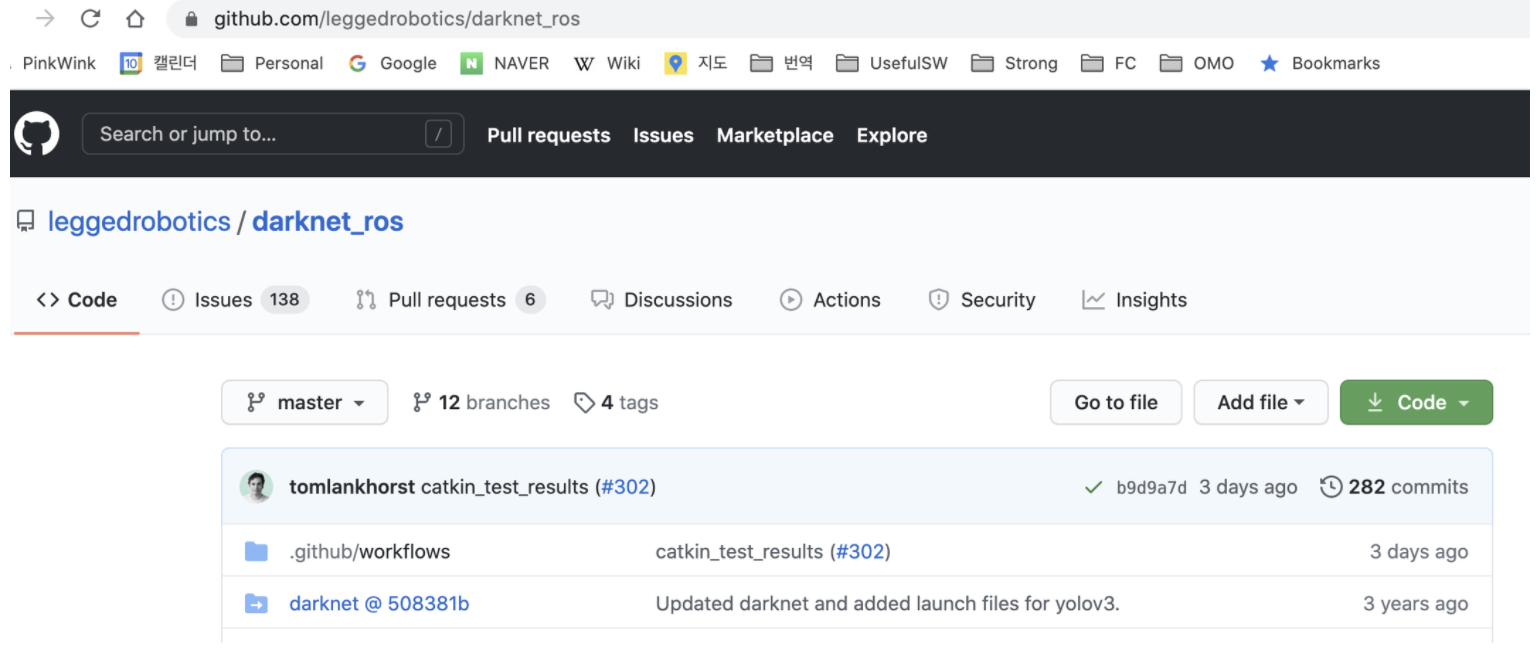
Task: Click the Go to file button
Action: tap(1115, 402)
